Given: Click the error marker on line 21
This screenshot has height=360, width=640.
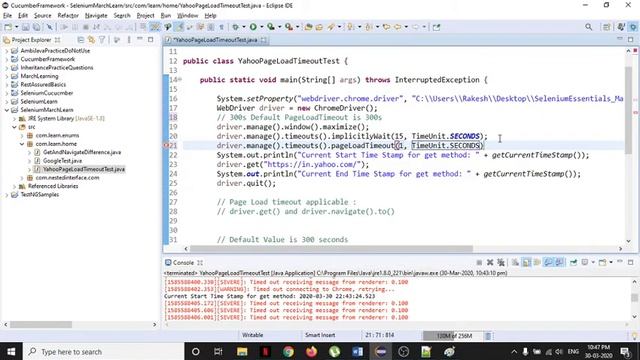Looking at the screenshot, I should click(x=166, y=145).
